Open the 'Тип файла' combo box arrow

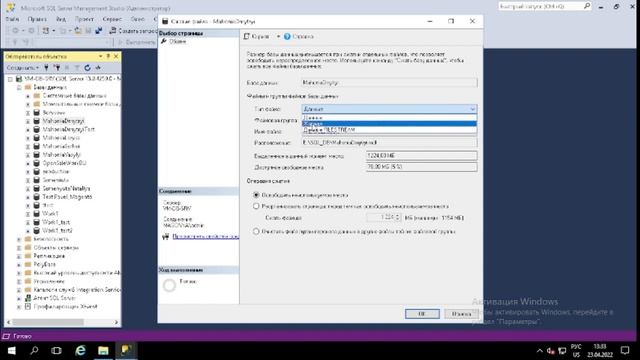(x=472, y=109)
